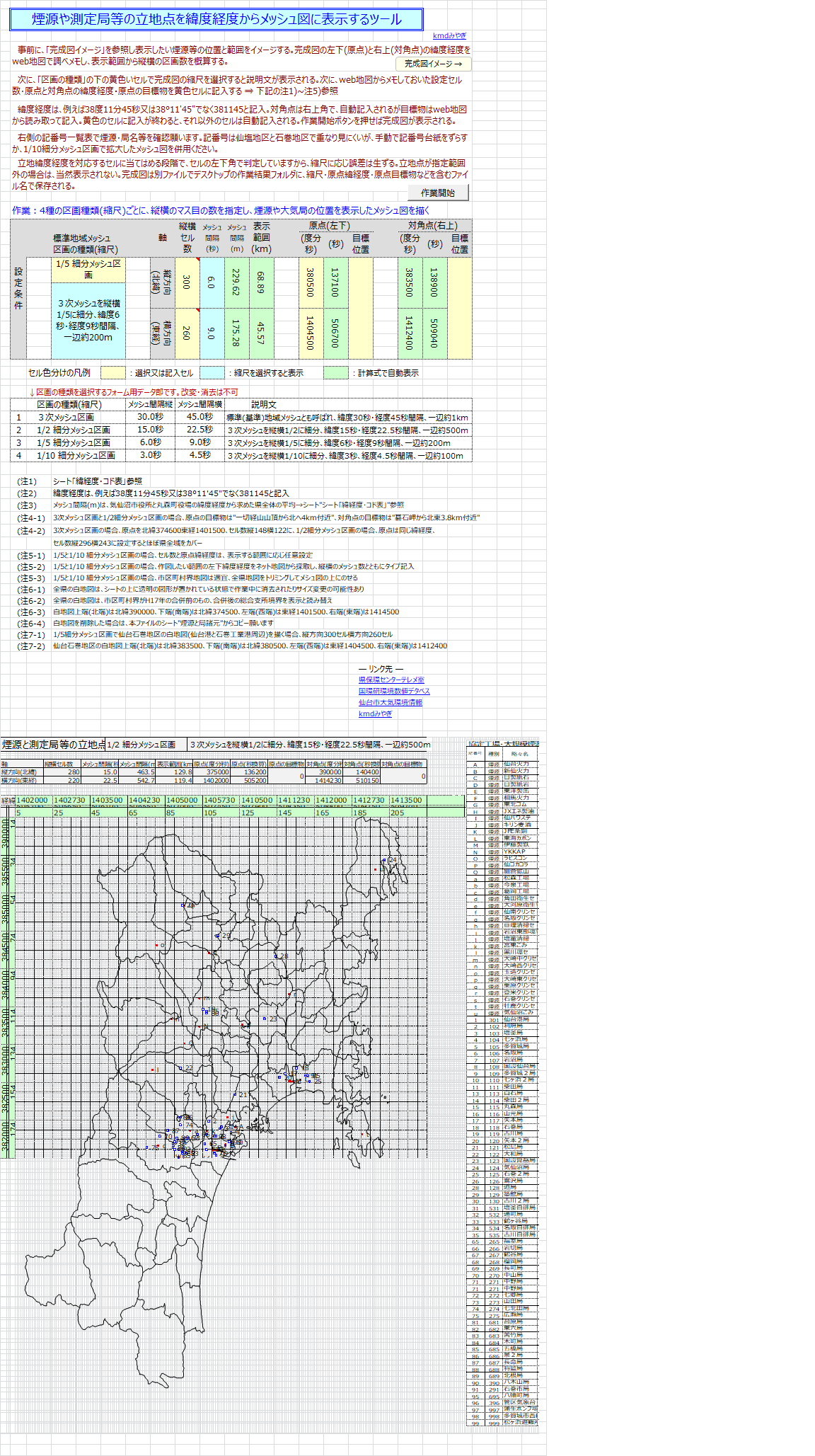Viewport: 815px width, 1456px height.
Task: Click the 3.0秒 interval cell
Action: point(150,456)
